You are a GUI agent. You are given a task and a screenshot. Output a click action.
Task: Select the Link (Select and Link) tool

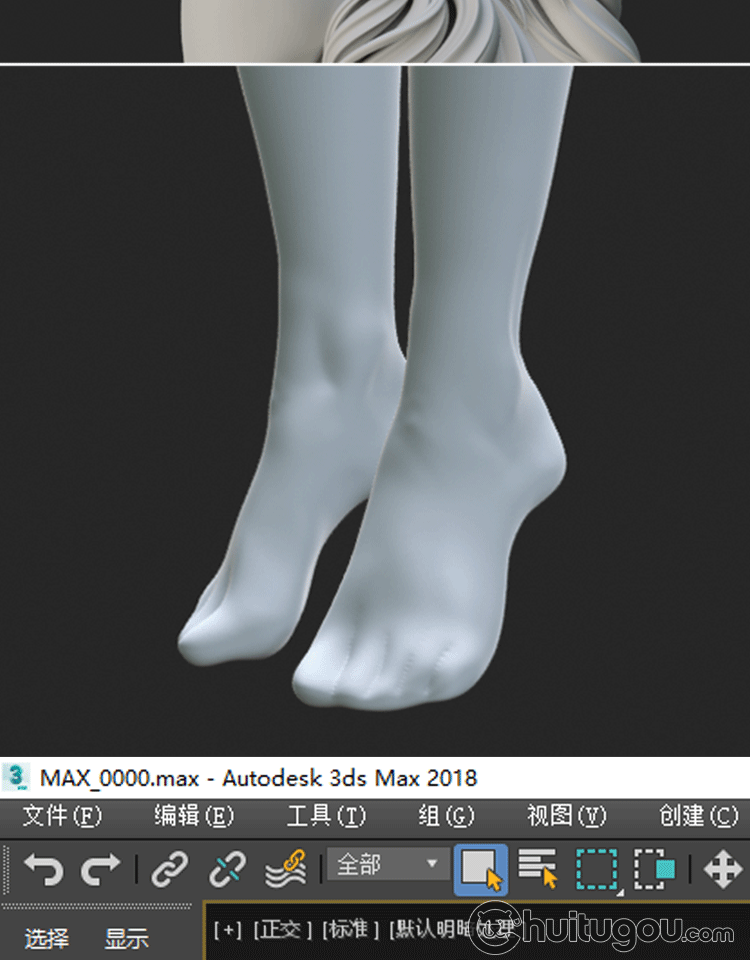[x=170, y=869]
